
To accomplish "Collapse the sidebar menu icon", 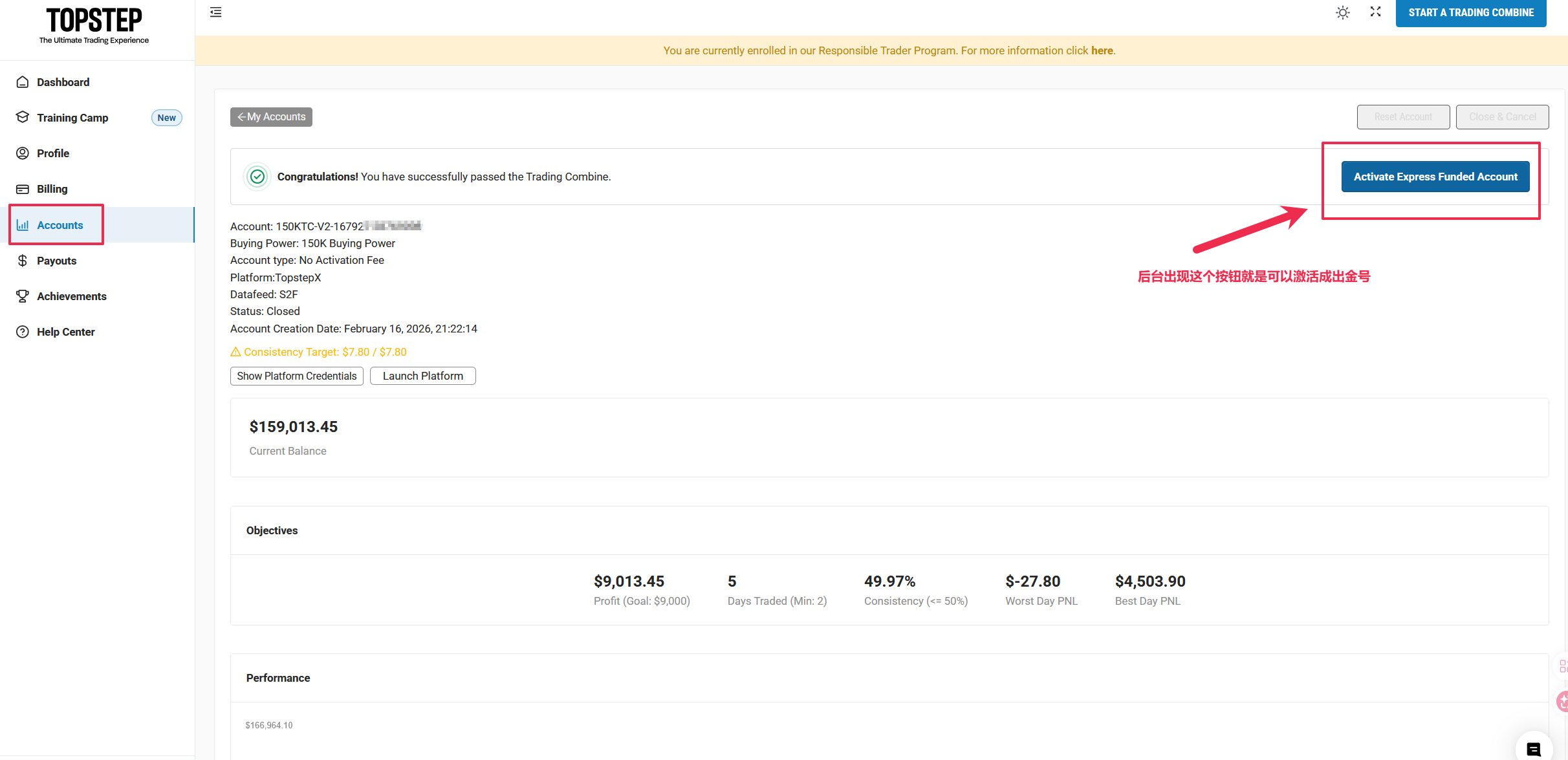I will click(216, 12).
